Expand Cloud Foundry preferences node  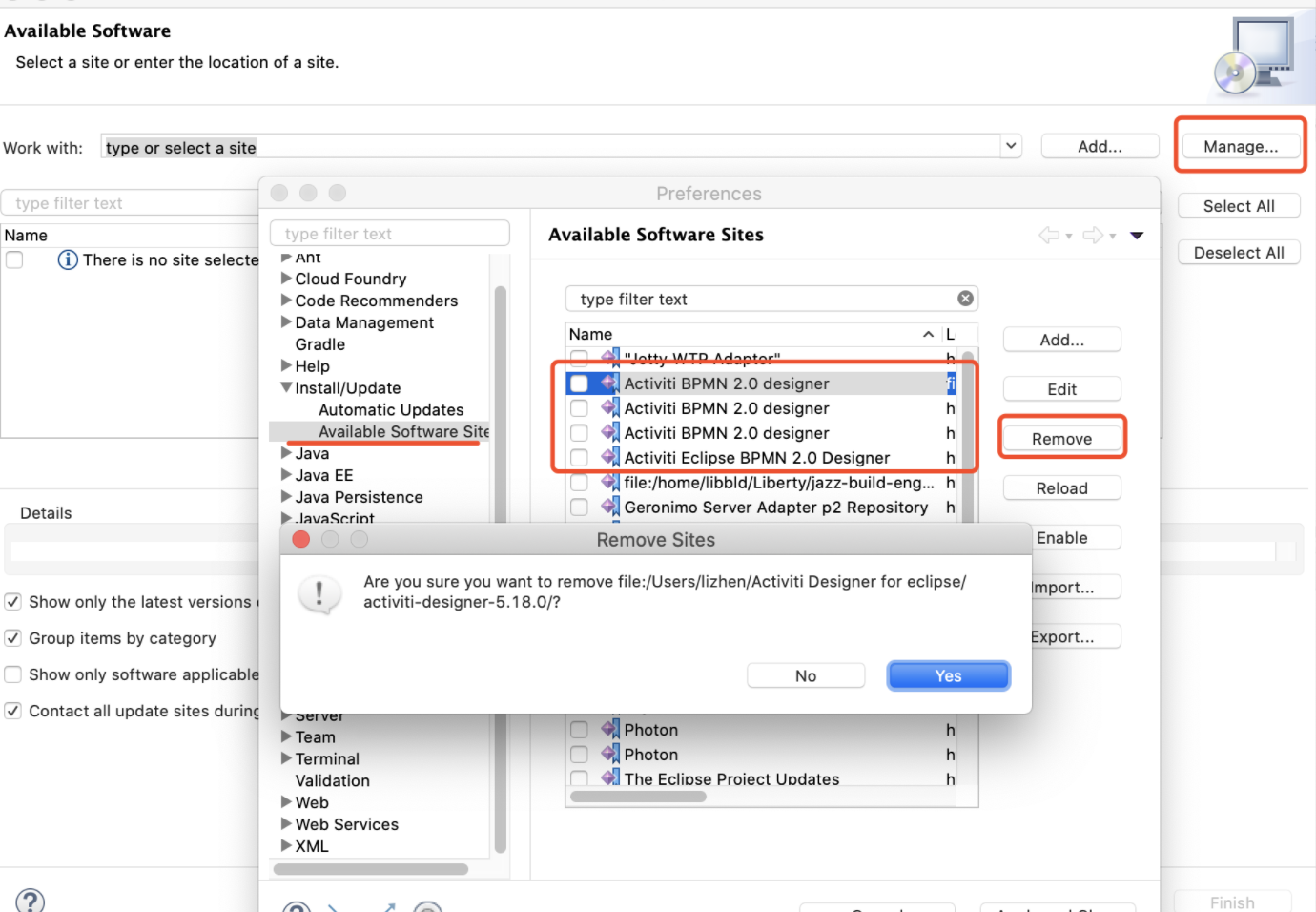point(286,279)
